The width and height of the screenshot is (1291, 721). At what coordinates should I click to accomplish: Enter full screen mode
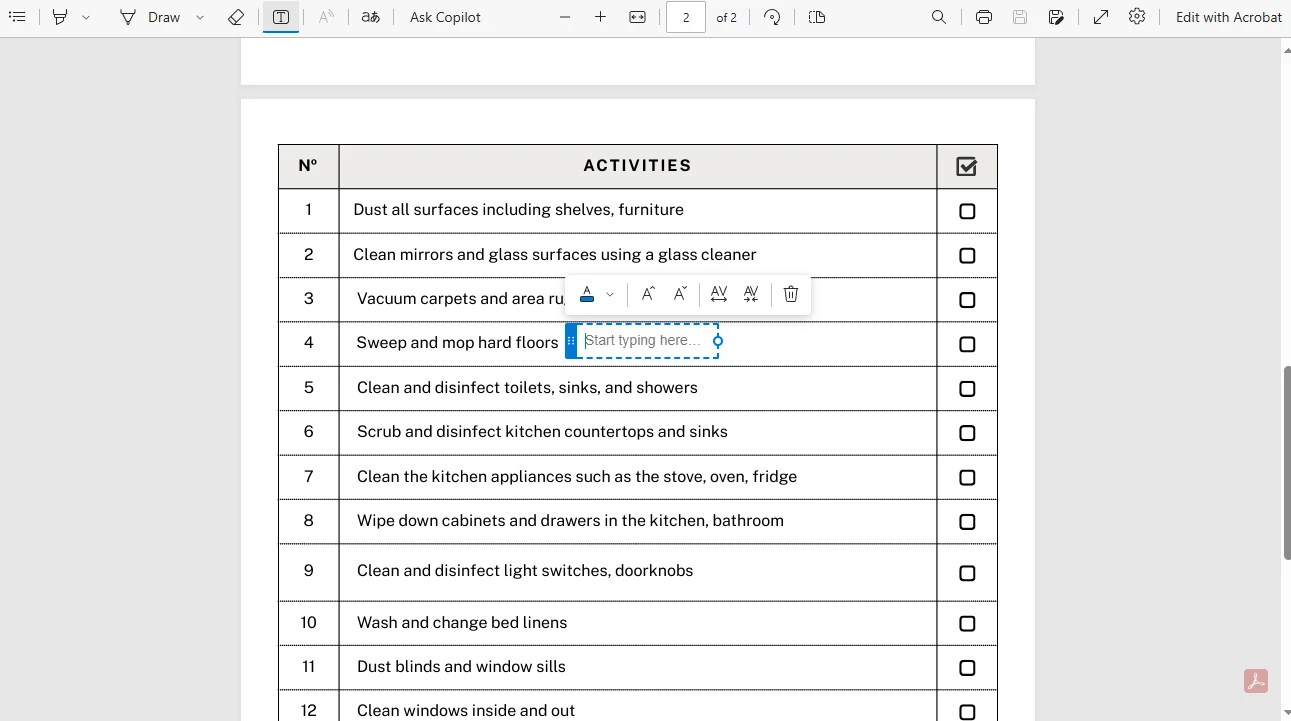pos(1101,17)
